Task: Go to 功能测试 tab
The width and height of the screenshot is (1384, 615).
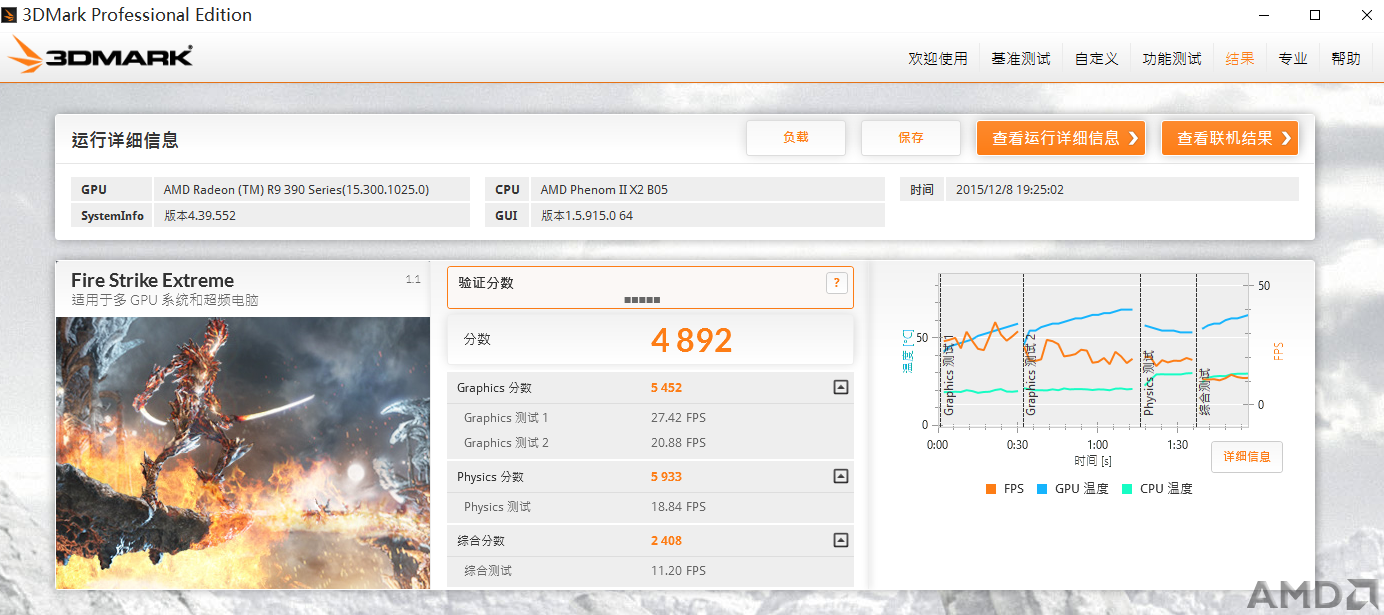Action: (1172, 59)
